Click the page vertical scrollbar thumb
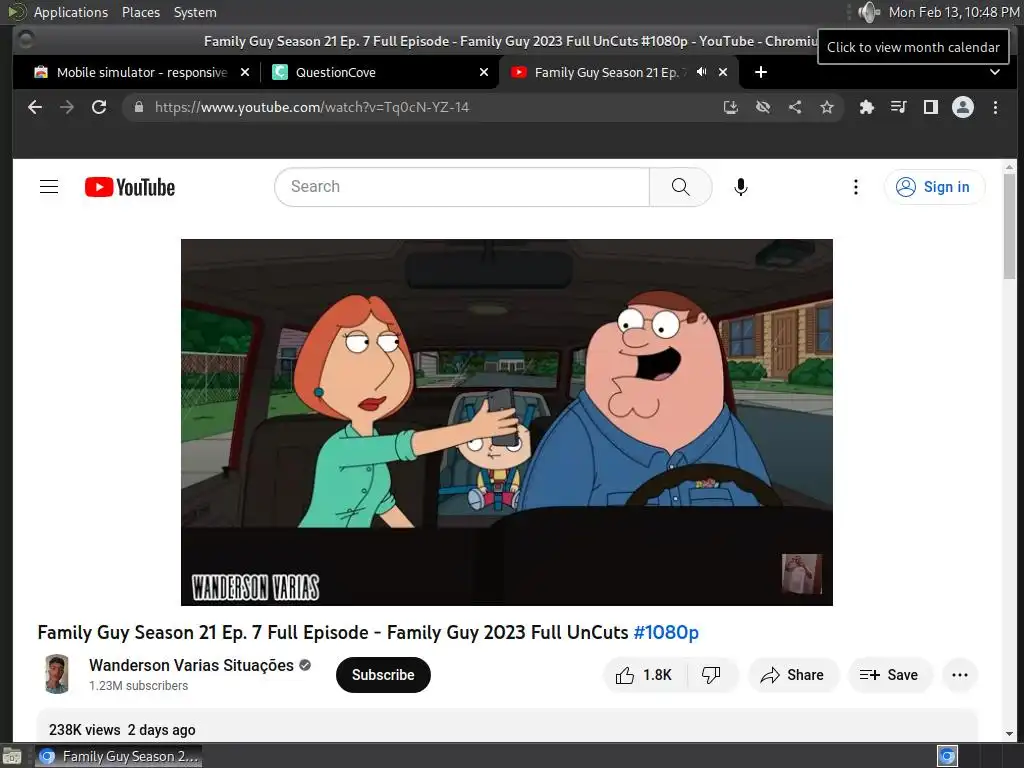Image resolution: width=1024 pixels, height=768 pixels. pos(1010,226)
